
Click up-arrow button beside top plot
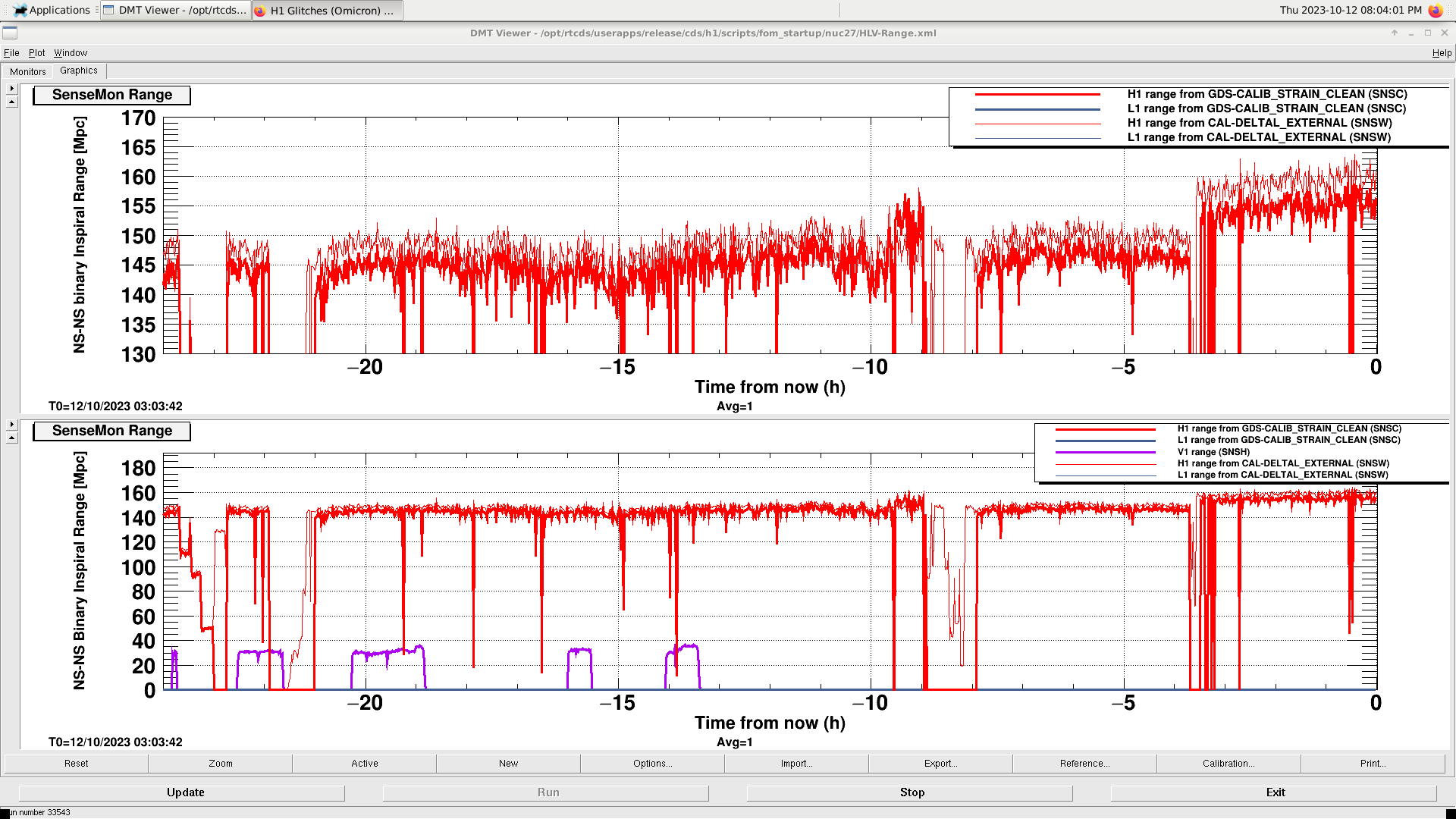(x=11, y=102)
